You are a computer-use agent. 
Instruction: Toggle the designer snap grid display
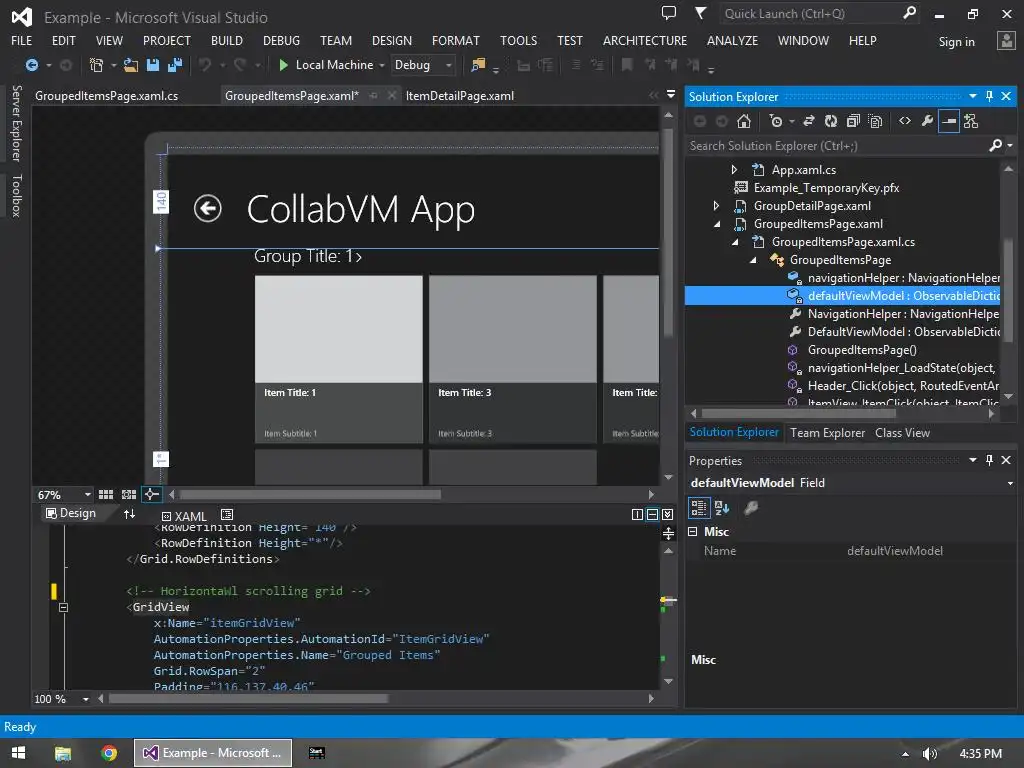click(106, 494)
